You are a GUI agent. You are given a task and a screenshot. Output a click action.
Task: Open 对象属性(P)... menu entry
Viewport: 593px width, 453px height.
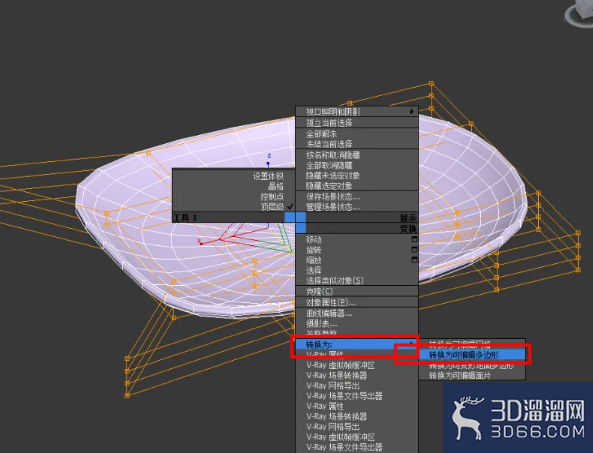(x=357, y=303)
